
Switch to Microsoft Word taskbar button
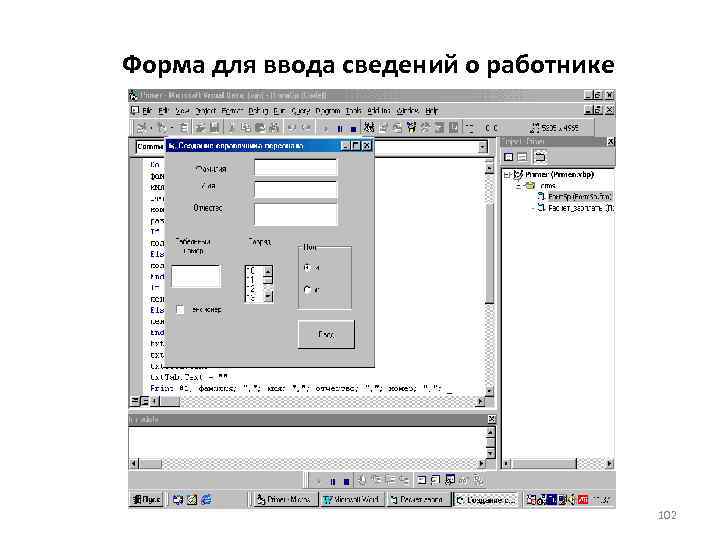pos(351,500)
